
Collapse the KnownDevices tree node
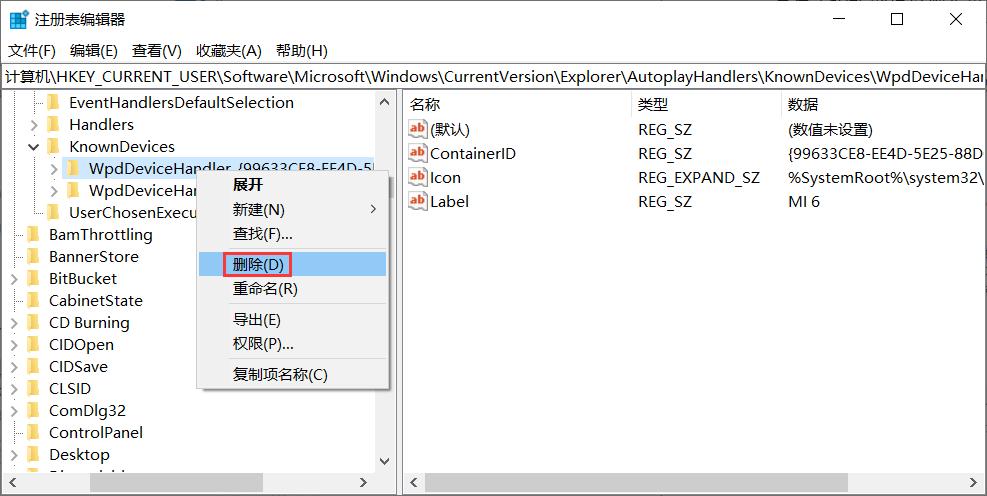point(34,147)
